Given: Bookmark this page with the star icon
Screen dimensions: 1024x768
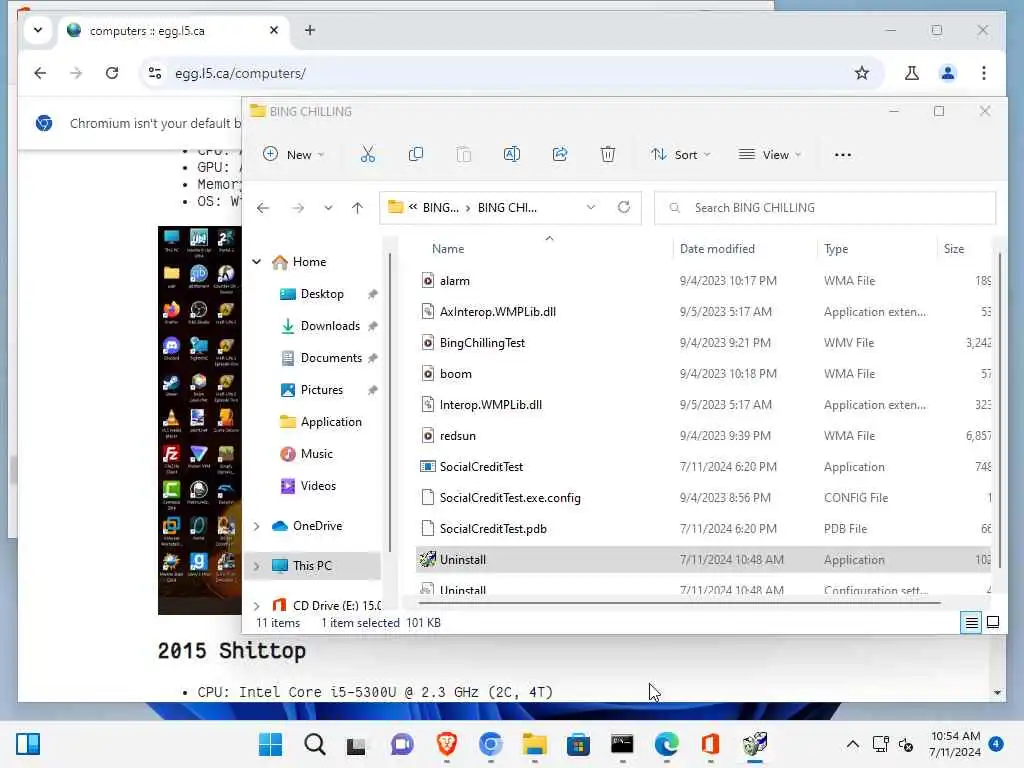Looking at the screenshot, I should [861, 73].
